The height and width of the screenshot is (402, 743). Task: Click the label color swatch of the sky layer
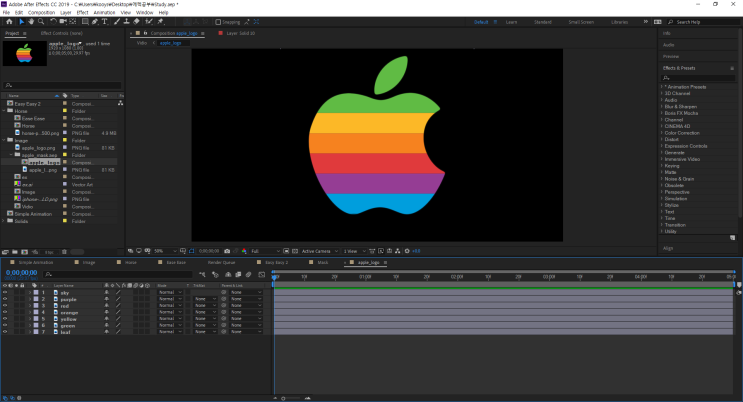point(36,292)
